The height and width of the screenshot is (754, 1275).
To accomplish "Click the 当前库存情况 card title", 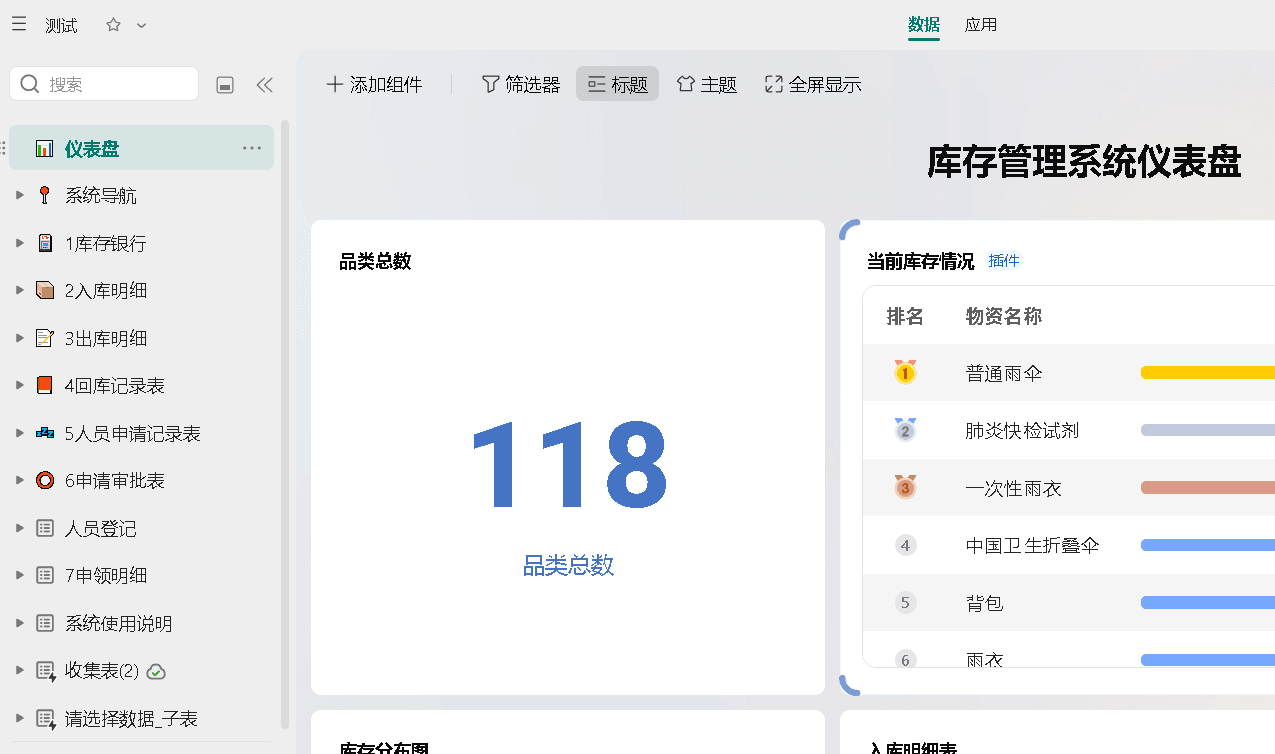I will tap(920, 262).
